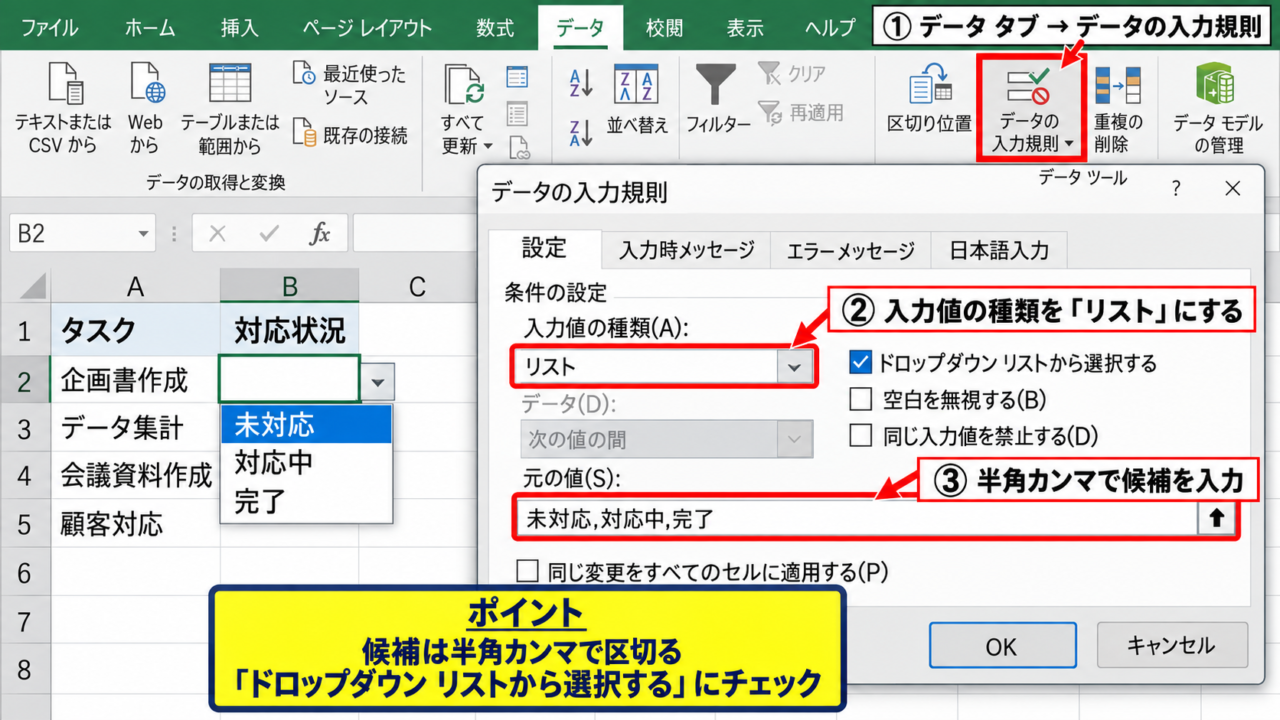This screenshot has width=1280, height=720.
Task: Switch to the 校閲 tab
Action: (x=665, y=27)
